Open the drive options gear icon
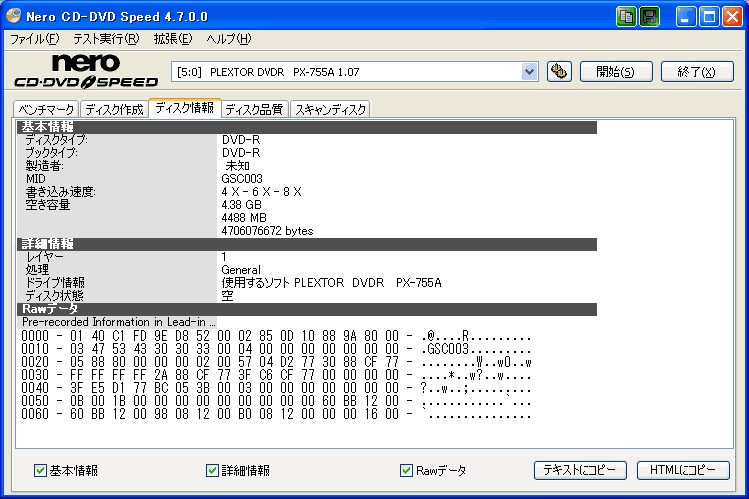The image size is (749, 499). click(x=559, y=72)
